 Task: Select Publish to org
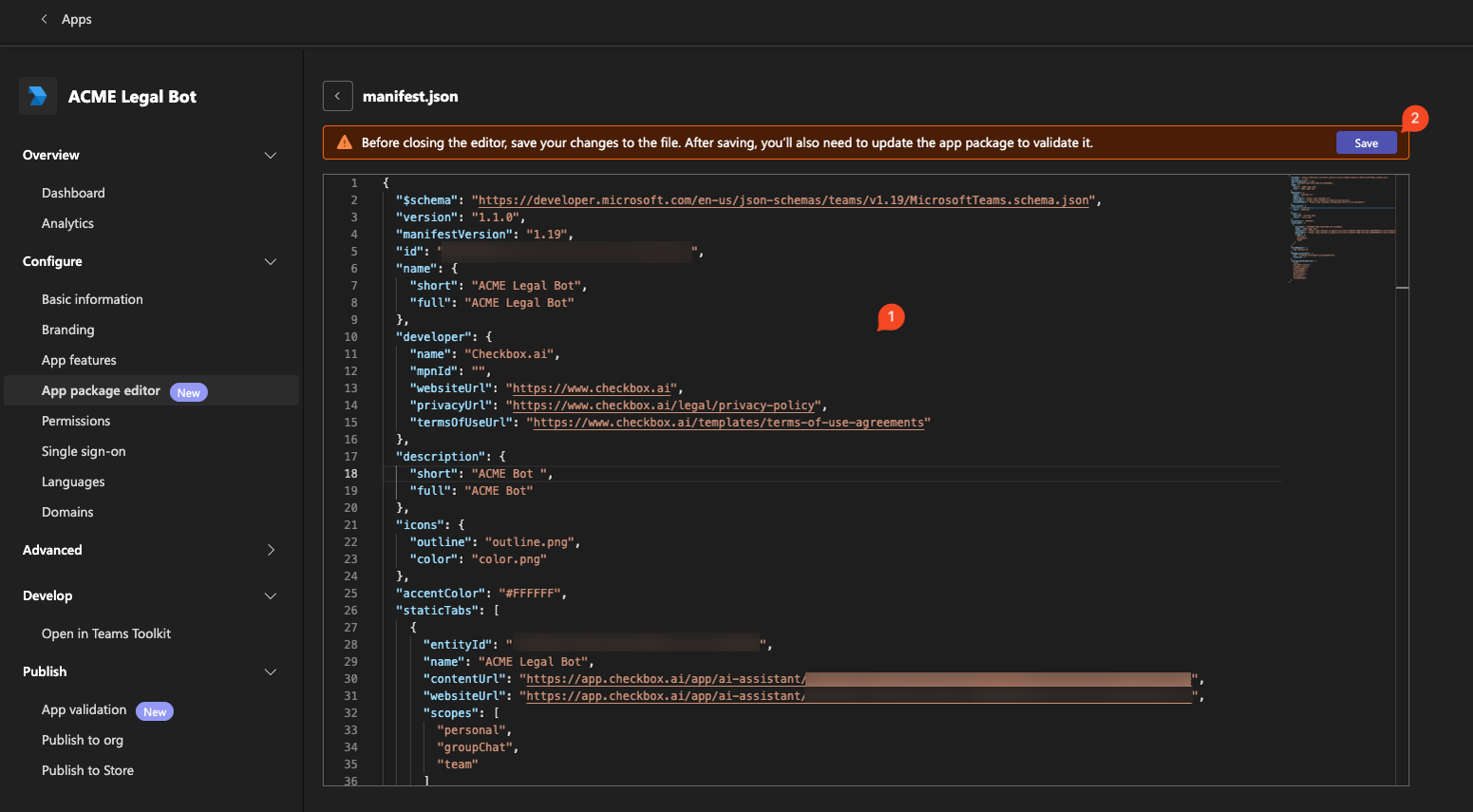point(83,740)
